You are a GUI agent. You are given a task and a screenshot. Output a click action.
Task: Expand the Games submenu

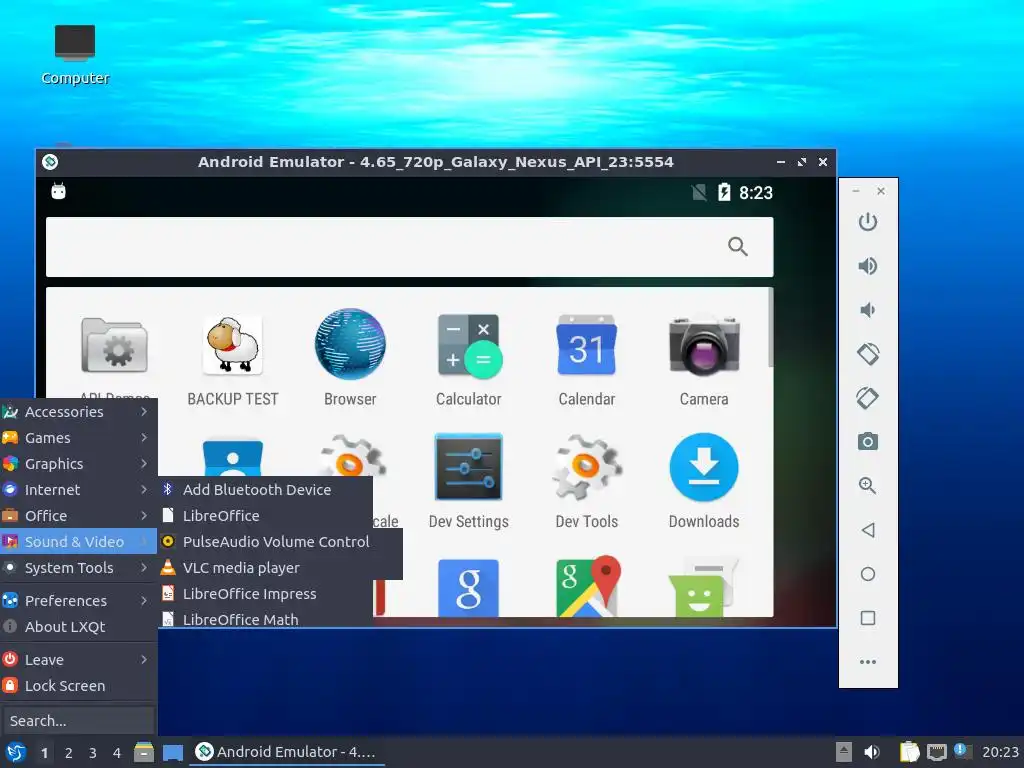coord(78,438)
